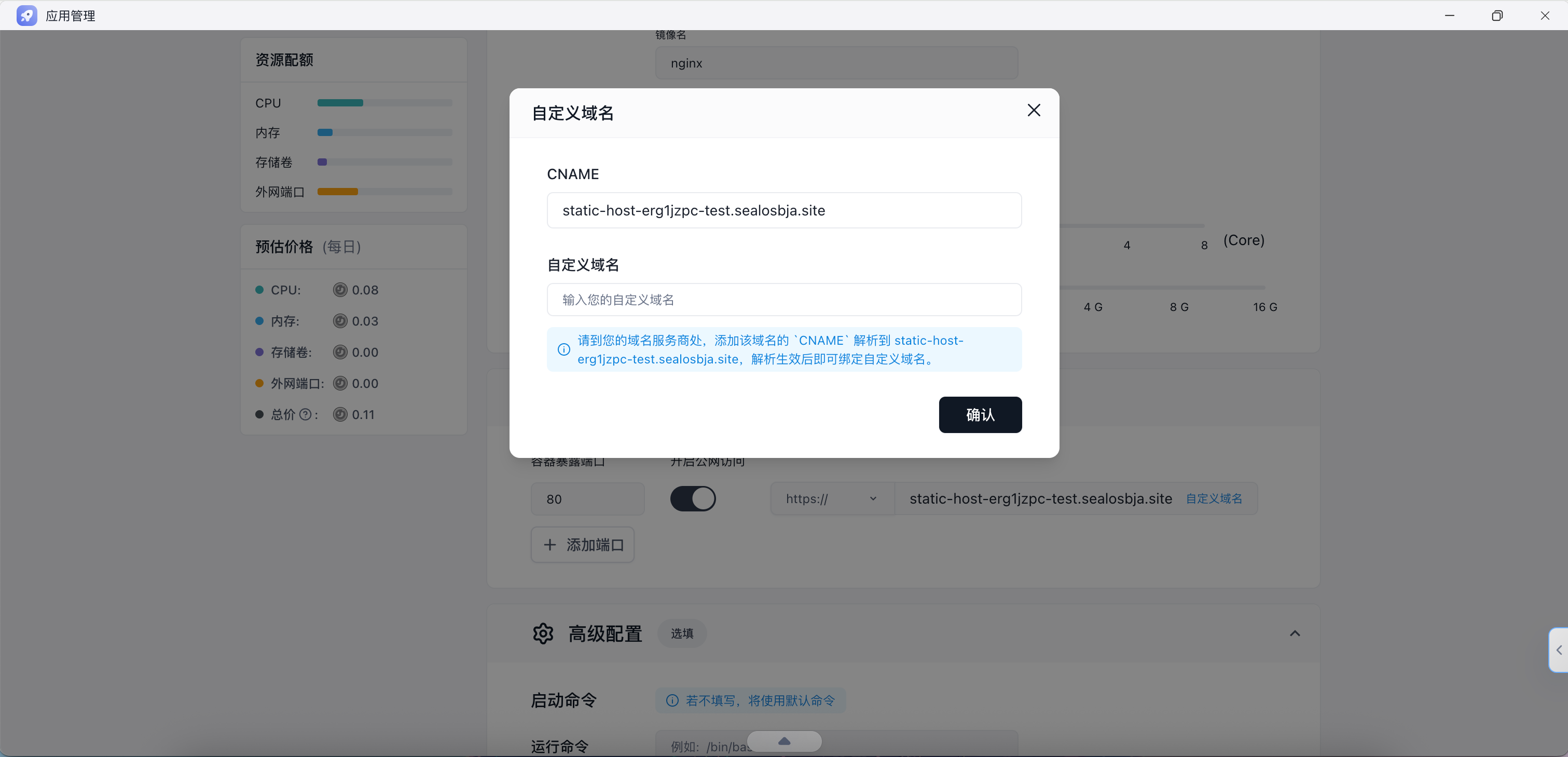The width and height of the screenshot is (1568, 757).
Task: Confirm the custom domain with the 确认 button
Action: (x=980, y=415)
